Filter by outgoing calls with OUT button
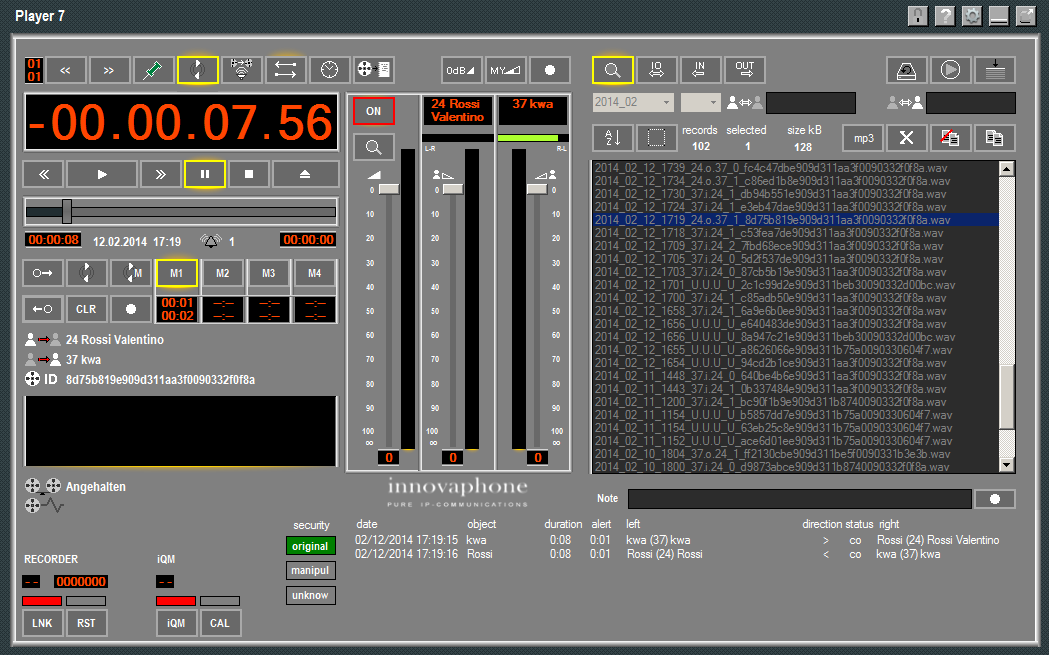Image resolution: width=1049 pixels, height=655 pixels. (x=744, y=70)
